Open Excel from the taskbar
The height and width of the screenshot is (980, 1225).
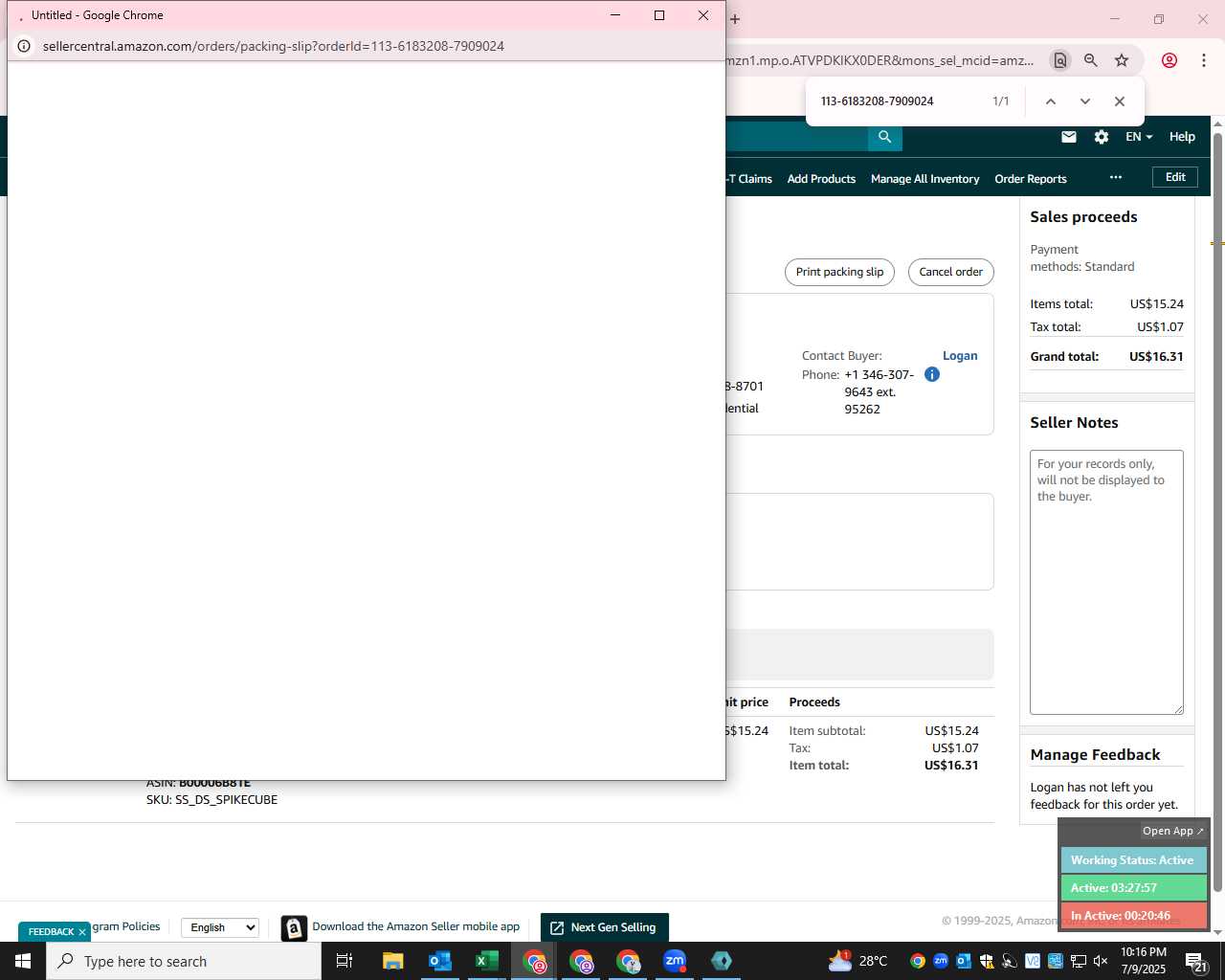486,961
